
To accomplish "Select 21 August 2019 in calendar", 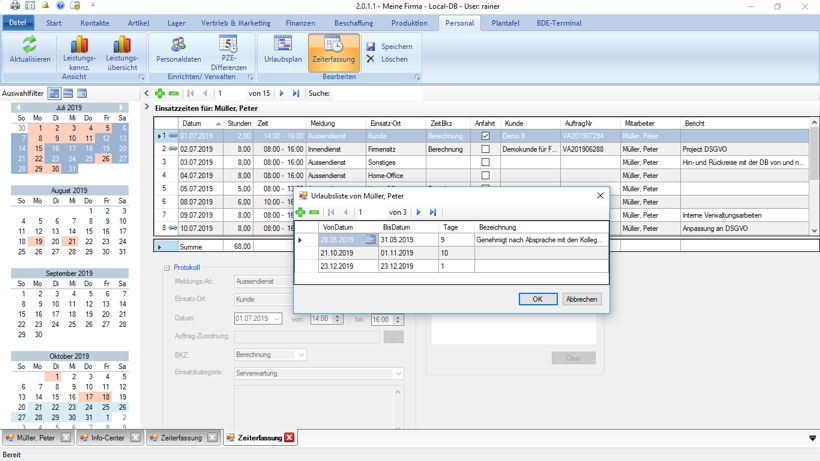I will click(x=72, y=241).
